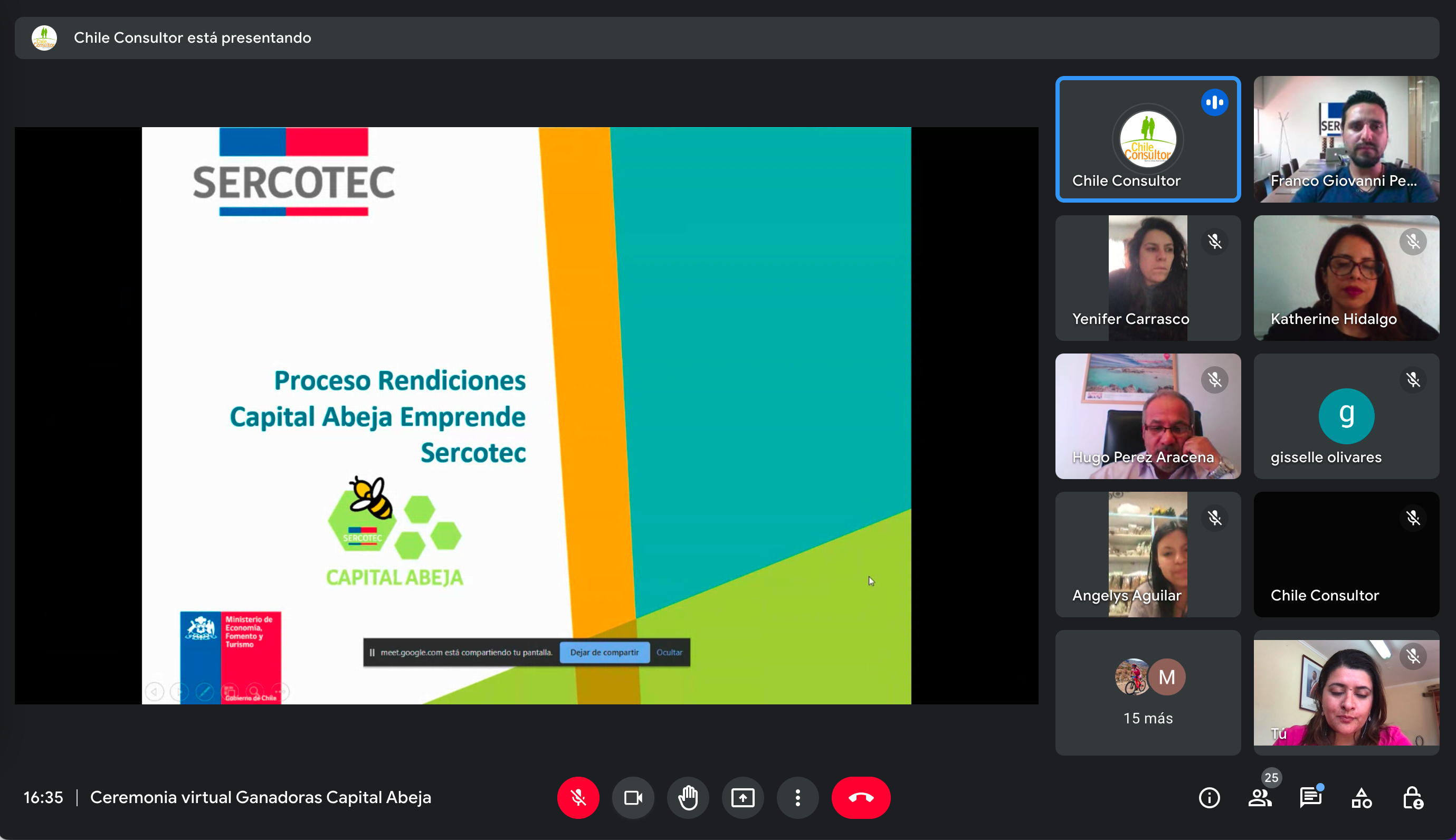Image resolution: width=1456 pixels, height=840 pixels.
Task: Open host controls lock icon
Action: tap(1413, 798)
